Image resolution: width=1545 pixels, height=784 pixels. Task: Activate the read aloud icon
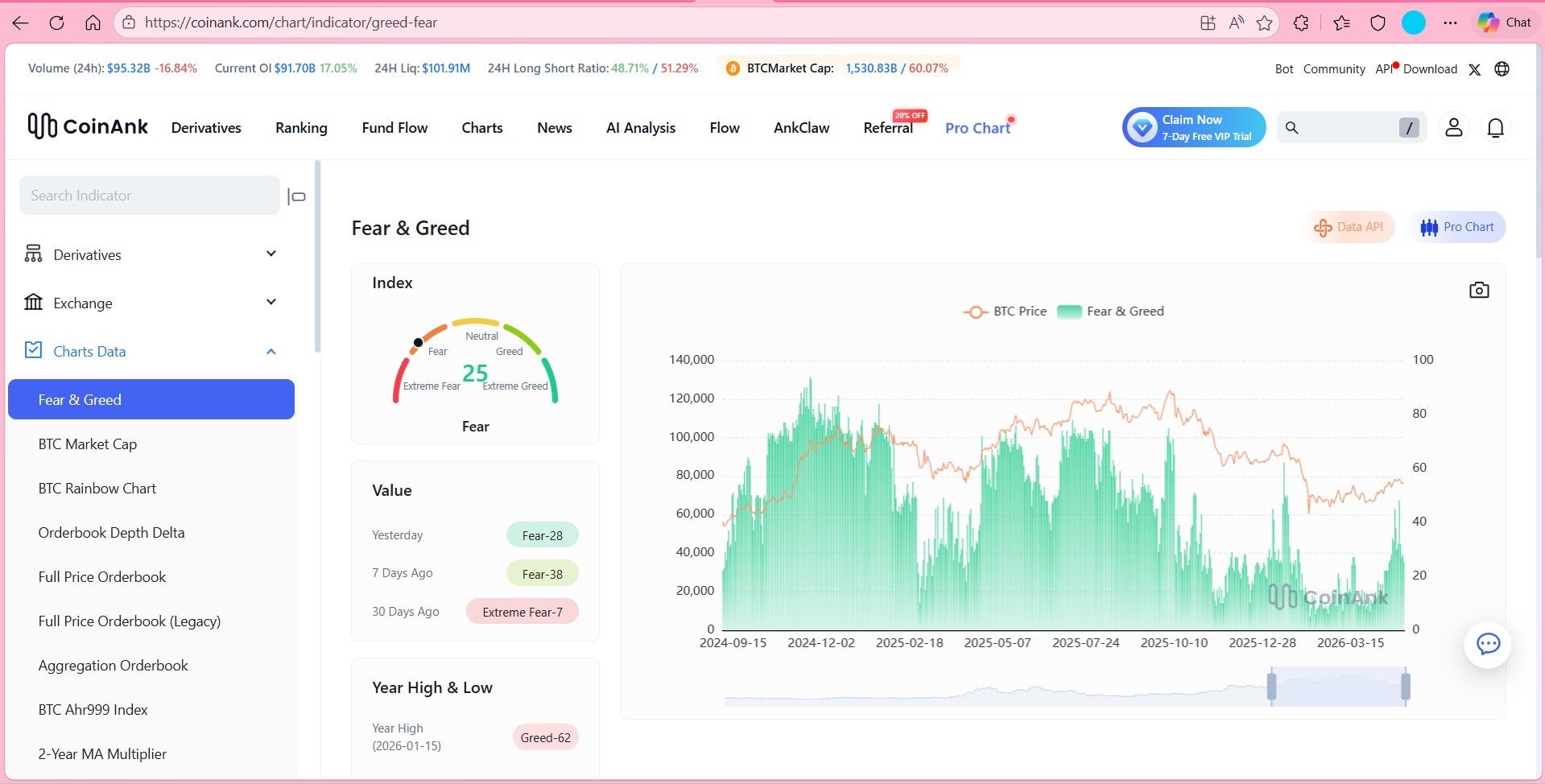(x=1237, y=23)
